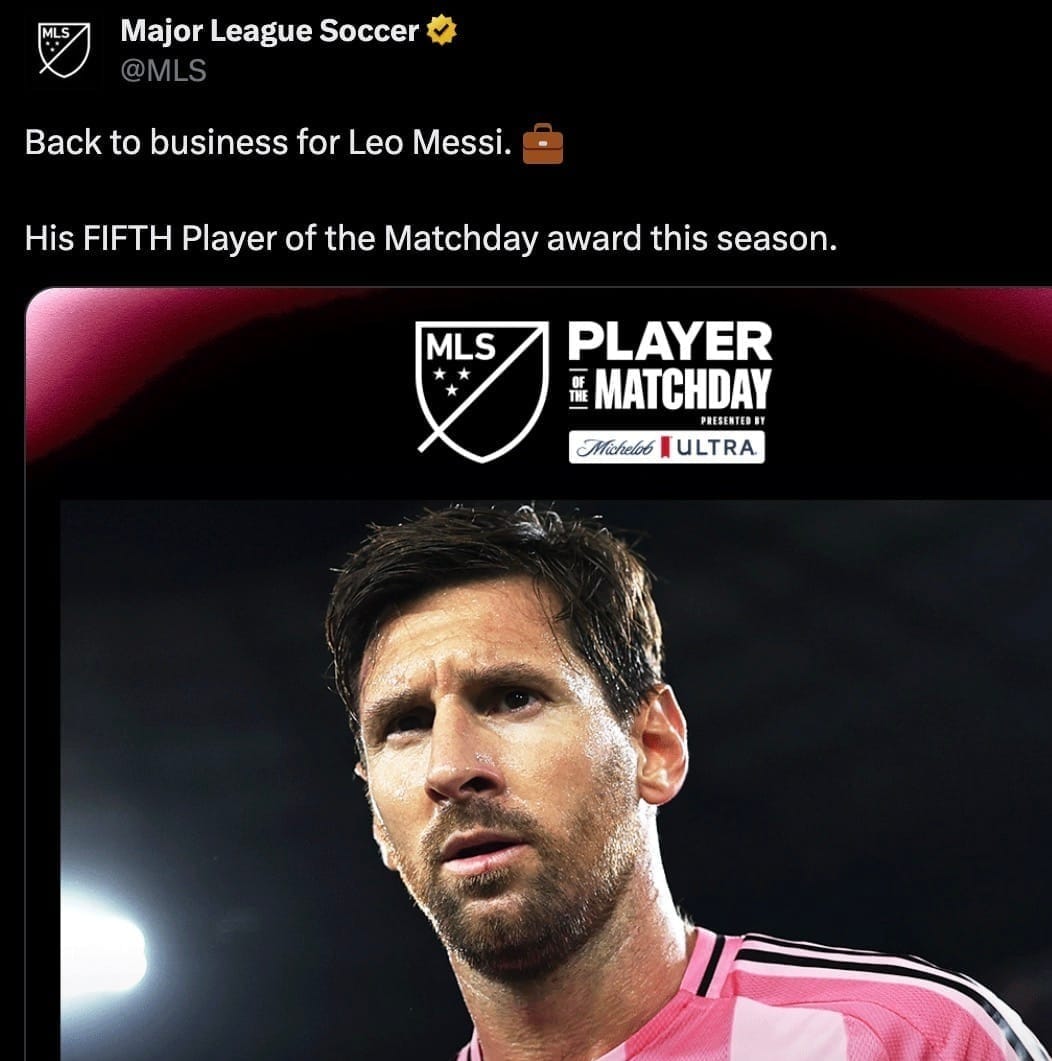
Task: Open the @MLS handle link
Action: (x=164, y=70)
